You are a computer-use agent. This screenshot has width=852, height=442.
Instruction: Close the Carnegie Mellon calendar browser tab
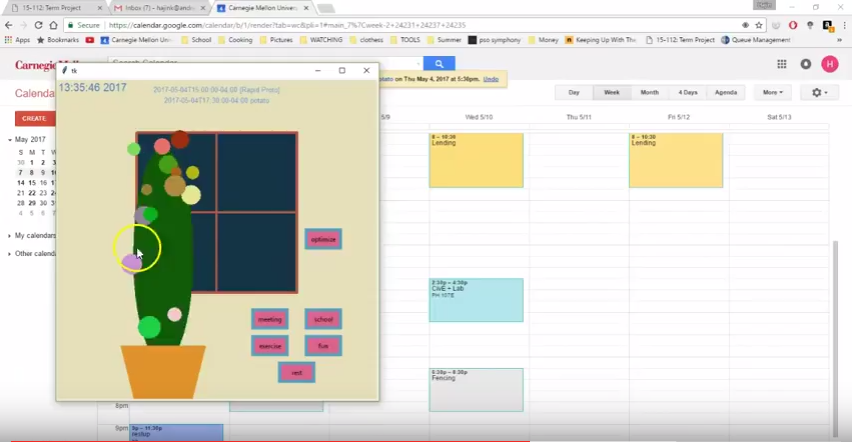pyautogui.click(x=306, y=8)
